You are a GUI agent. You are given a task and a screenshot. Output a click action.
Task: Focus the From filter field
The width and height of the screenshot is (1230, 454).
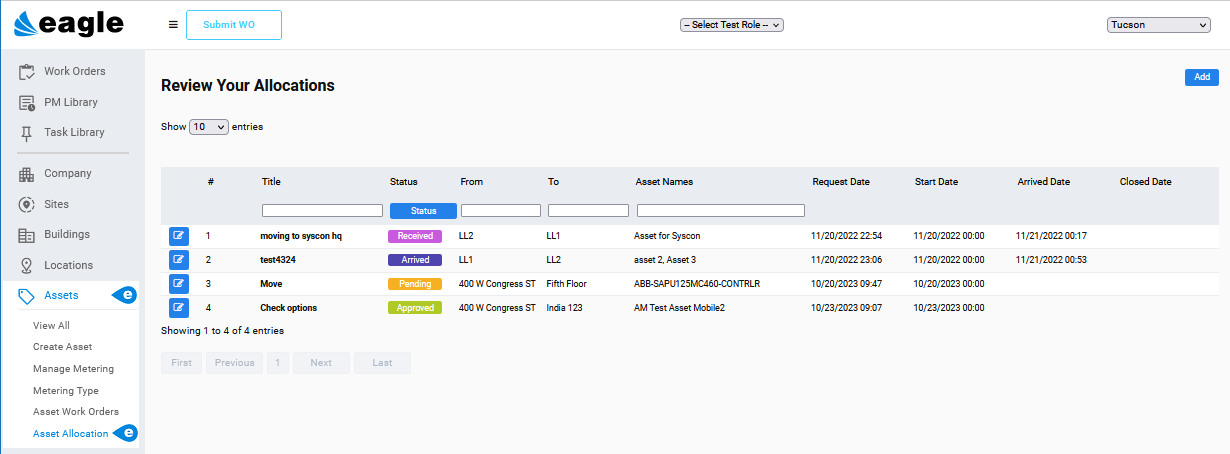[501, 211]
